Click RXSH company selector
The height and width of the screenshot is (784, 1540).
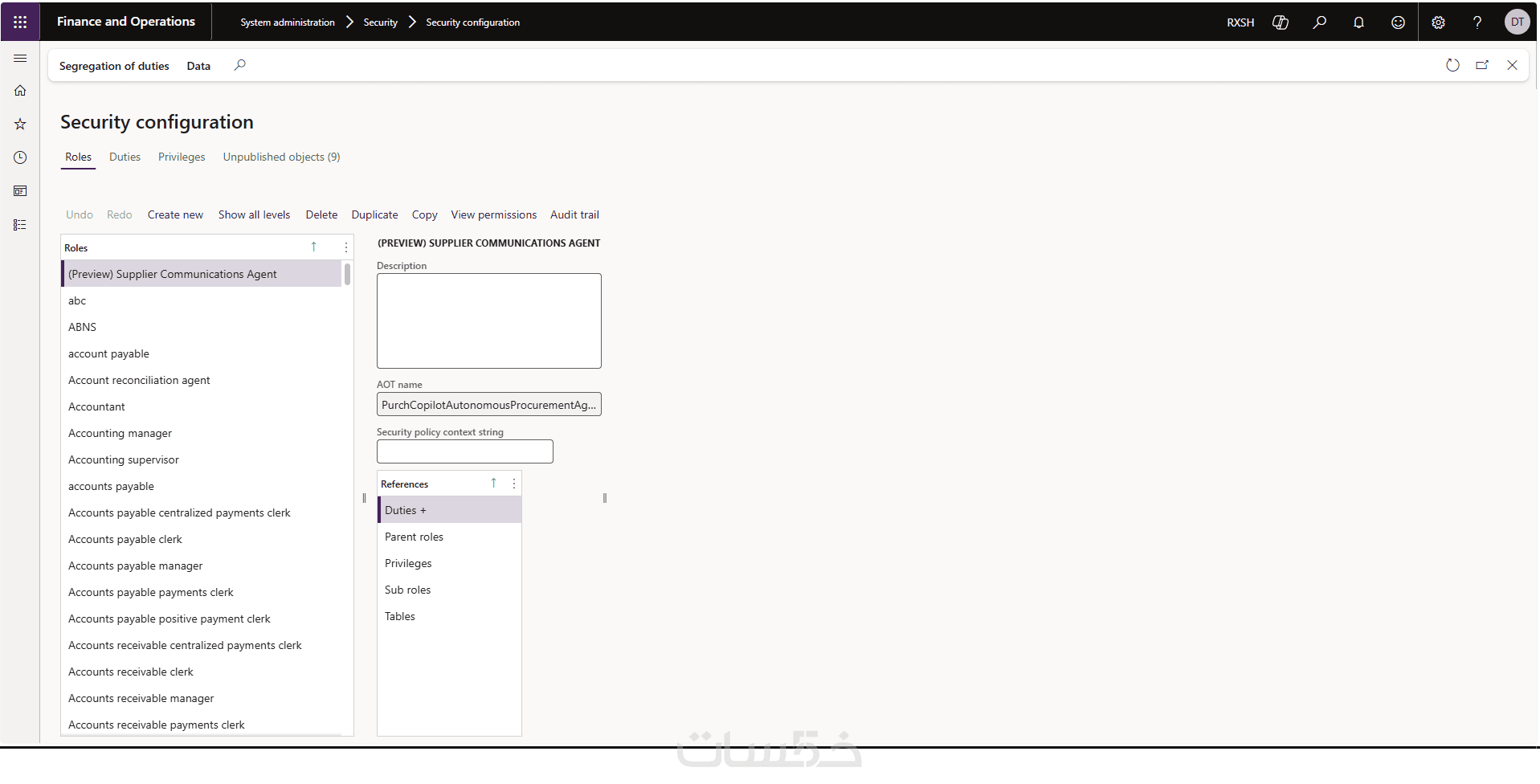pos(1240,22)
